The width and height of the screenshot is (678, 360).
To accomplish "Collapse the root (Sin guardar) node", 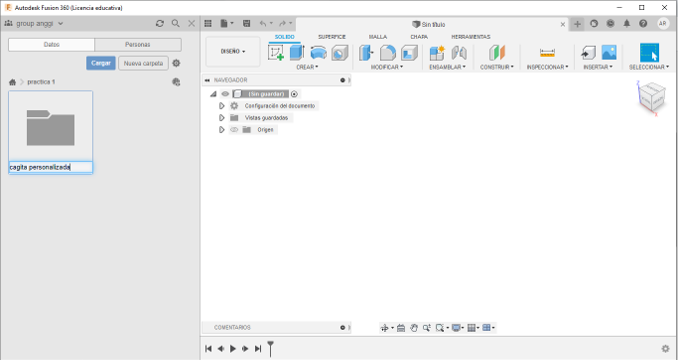I will tap(213, 94).
